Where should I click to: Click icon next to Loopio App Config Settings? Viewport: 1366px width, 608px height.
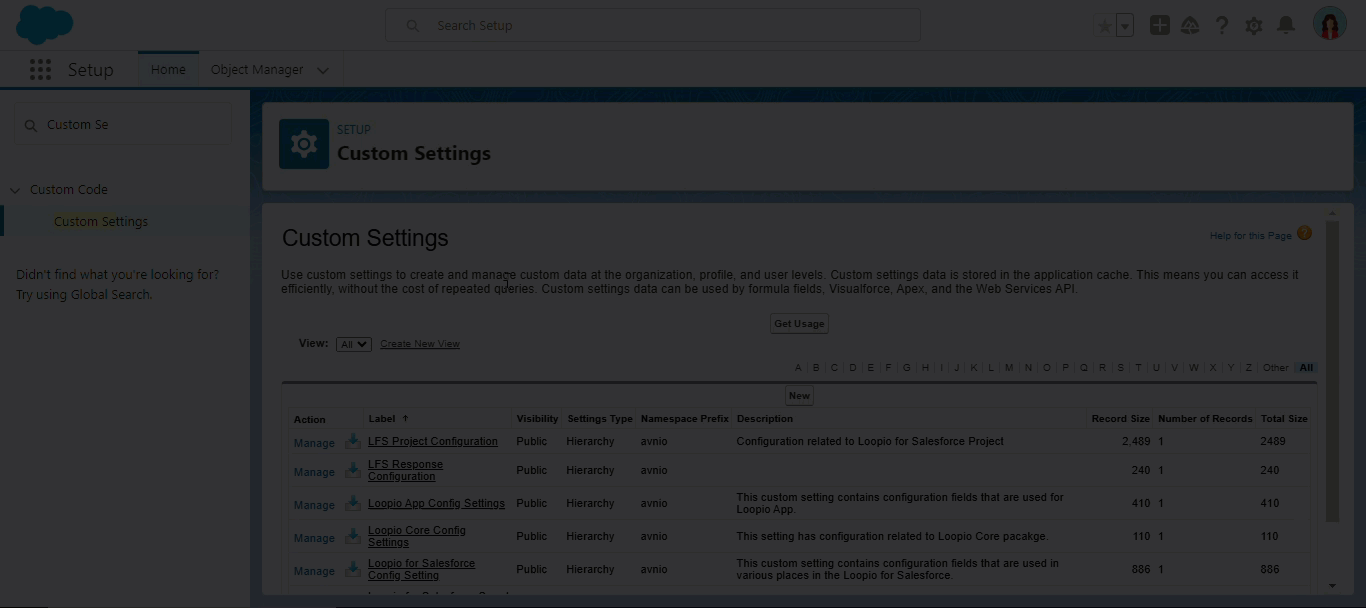coord(353,504)
